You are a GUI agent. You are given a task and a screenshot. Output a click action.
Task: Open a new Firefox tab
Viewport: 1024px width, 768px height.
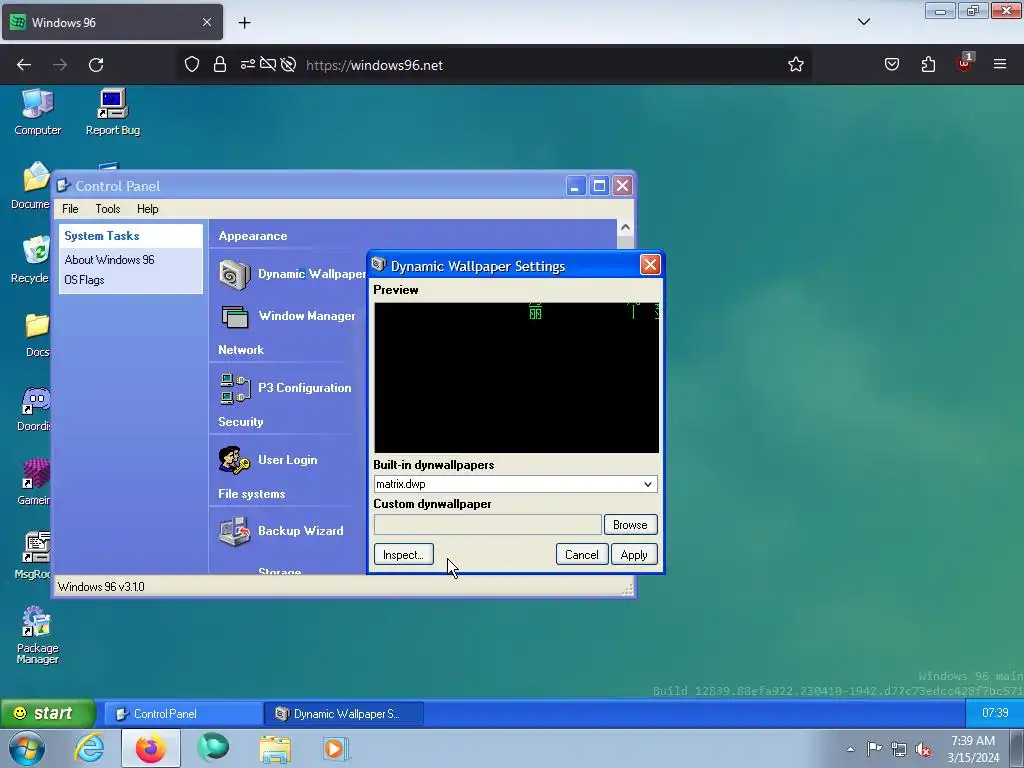click(244, 23)
